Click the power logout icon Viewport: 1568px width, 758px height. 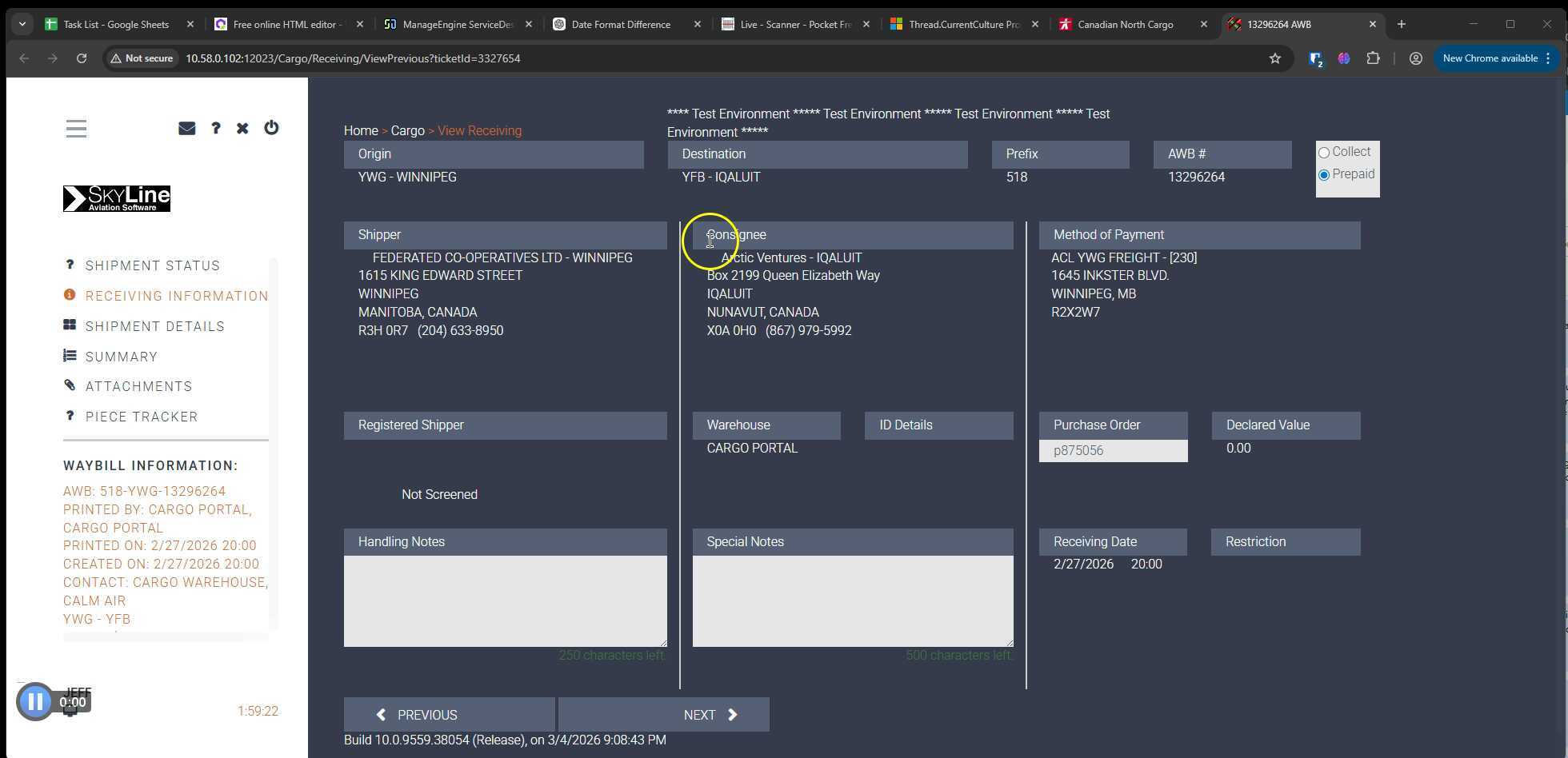point(271,128)
